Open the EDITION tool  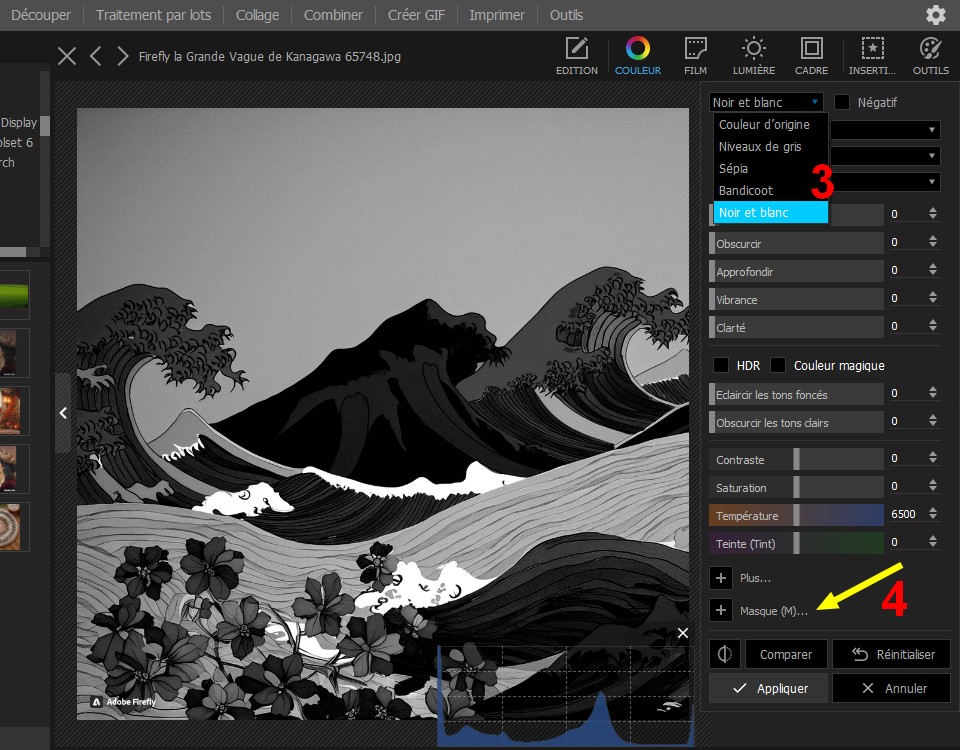[x=577, y=56]
